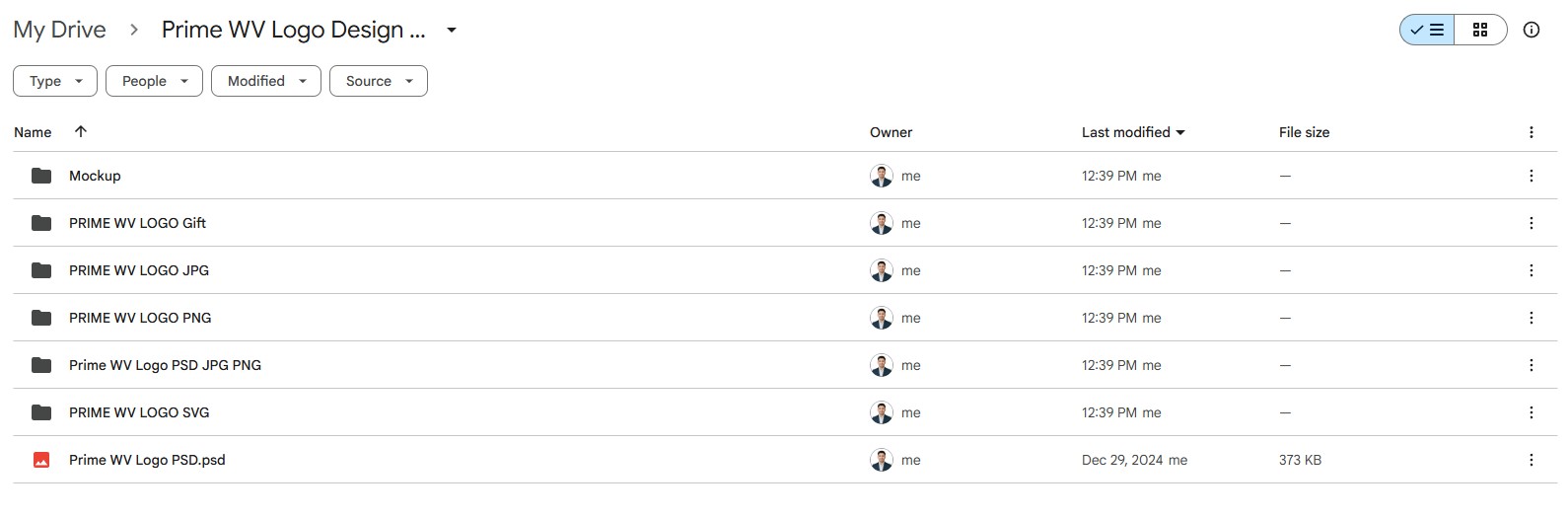Select the Prime WV Logo PSD.psd image file icon
This screenshot has height=518, width=1568.
pyautogui.click(x=41, y=460)
